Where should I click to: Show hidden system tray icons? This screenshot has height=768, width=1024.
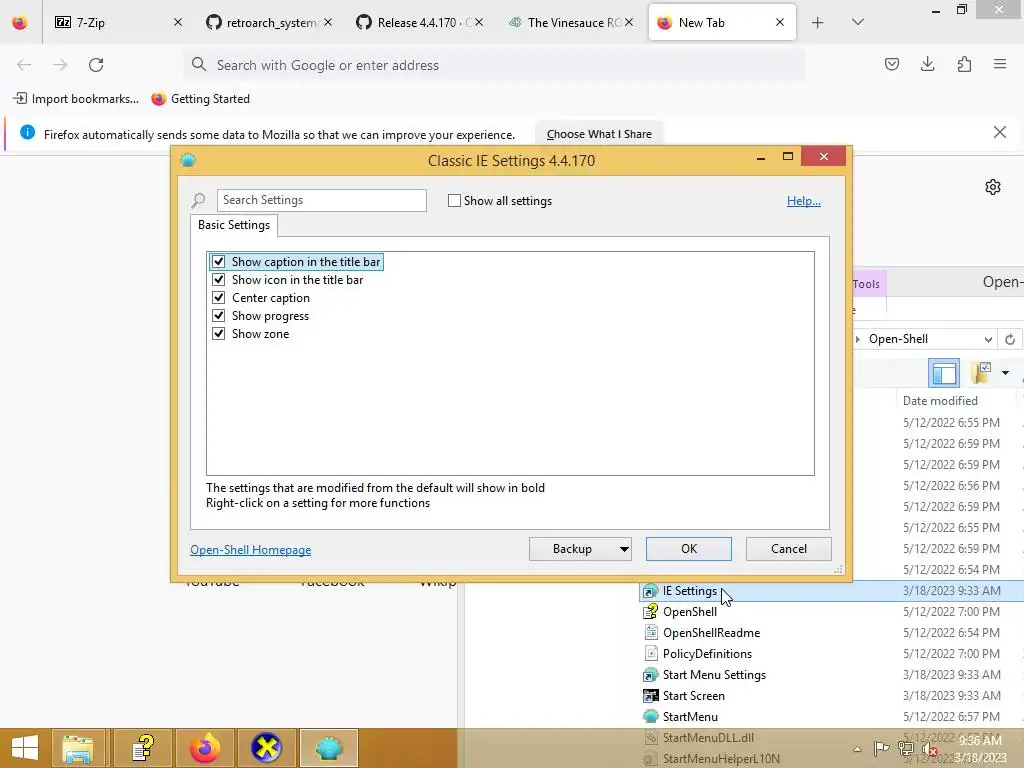tap(857, 749)
